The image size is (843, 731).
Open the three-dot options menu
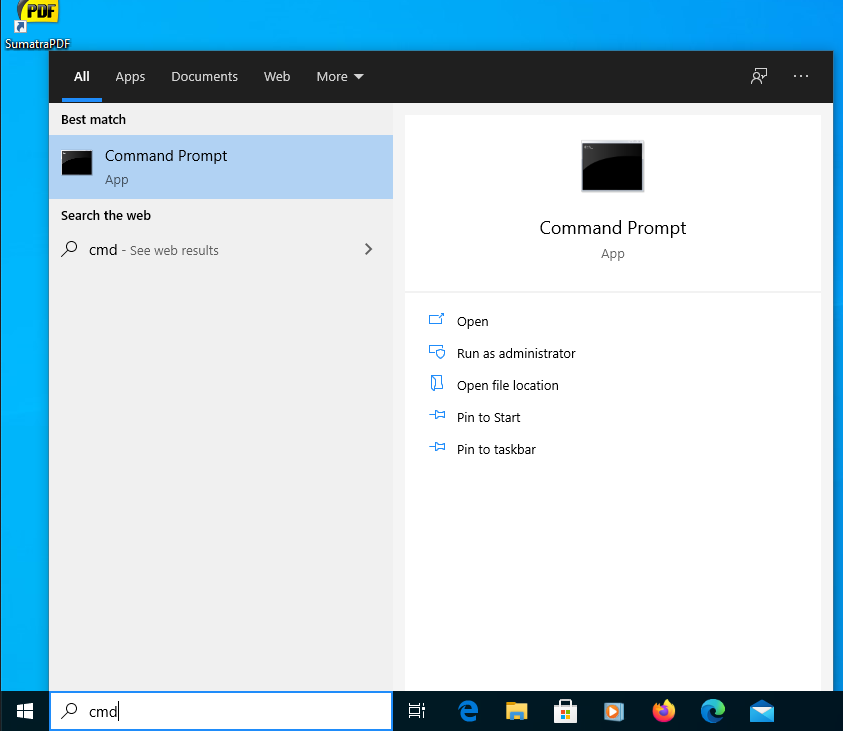[801, 76]
